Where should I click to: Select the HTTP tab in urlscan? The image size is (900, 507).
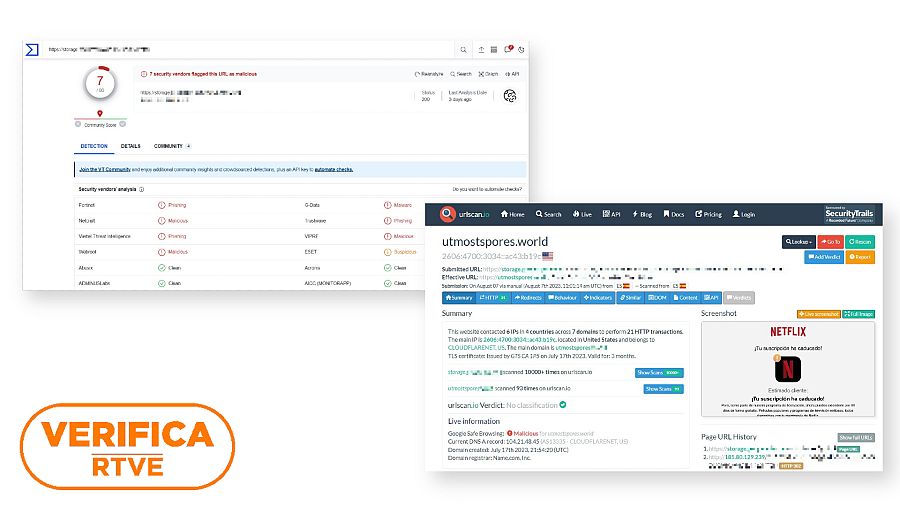(x=493, y=297)
